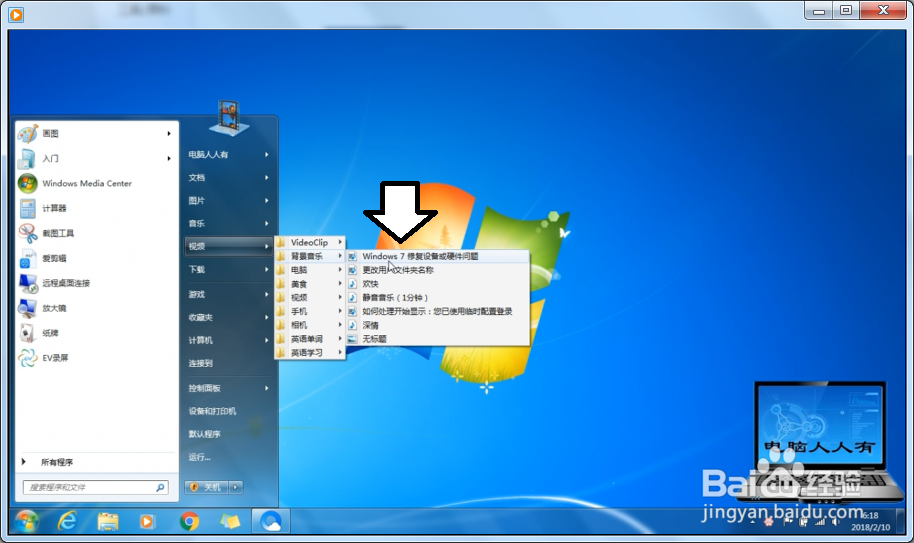
Task: Expand the 图片 Pictures arrow
Action: (x=266, y=200)
